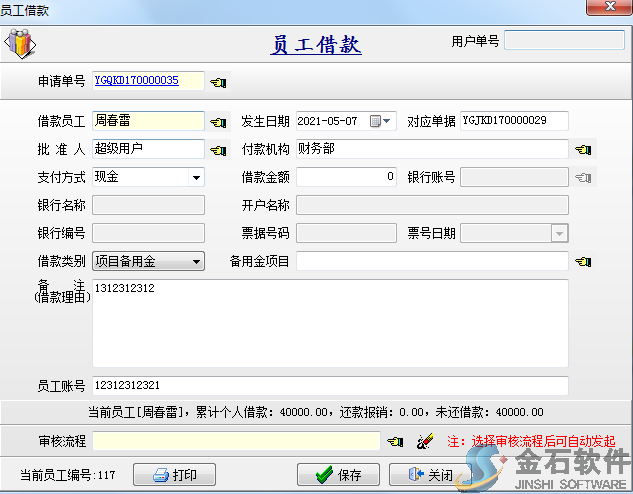Open the 借款类别 dropdown list
Image resolution: width=633 pixels, height=494 pixels.
[196, 262]
